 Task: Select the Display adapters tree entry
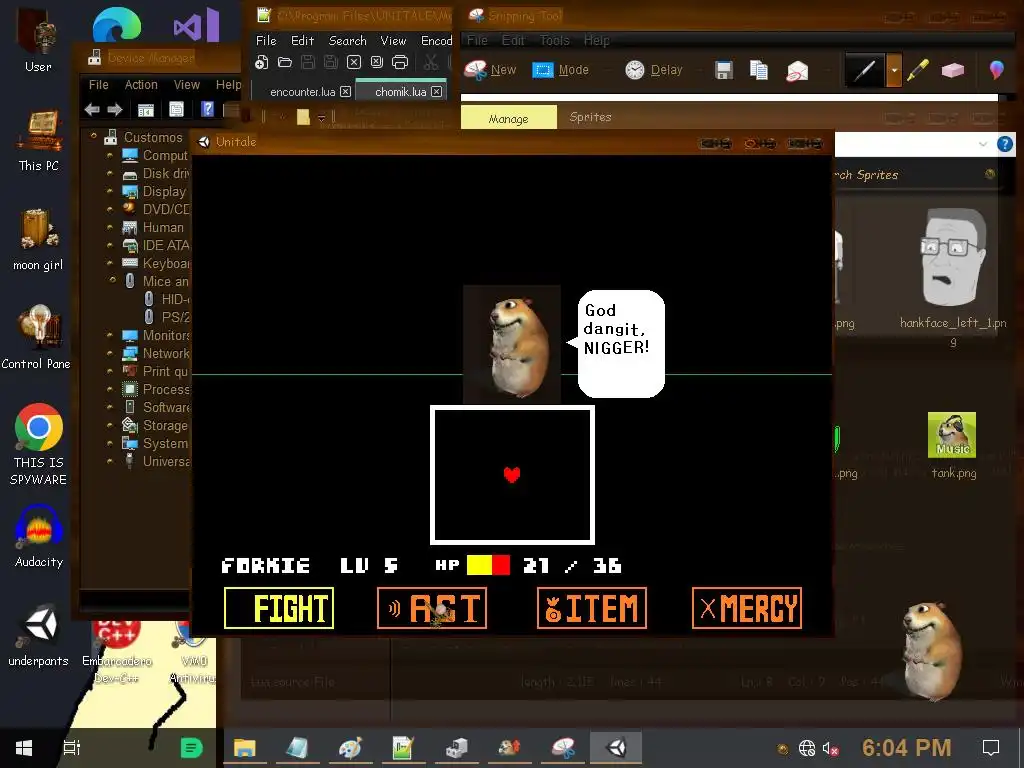155,191
